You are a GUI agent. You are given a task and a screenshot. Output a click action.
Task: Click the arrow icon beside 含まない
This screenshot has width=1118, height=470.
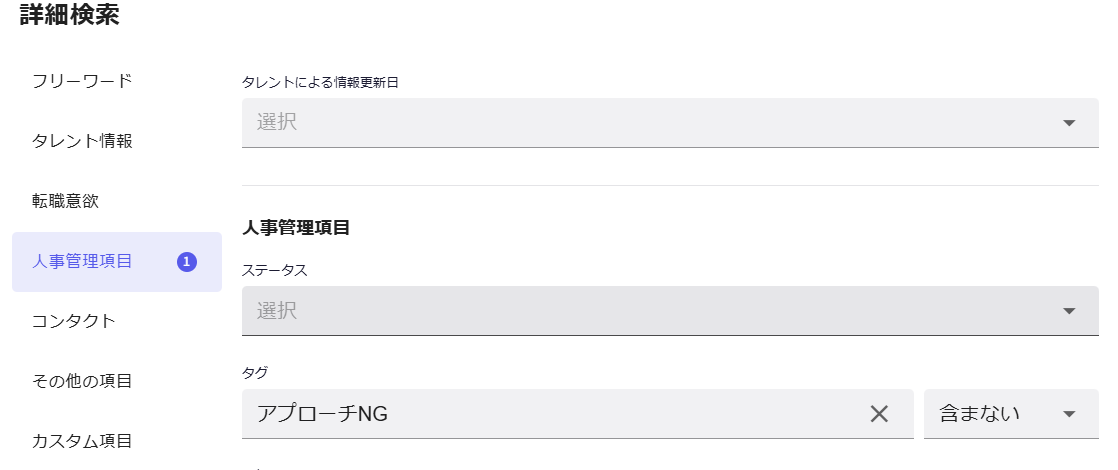tap(1069, 414)
